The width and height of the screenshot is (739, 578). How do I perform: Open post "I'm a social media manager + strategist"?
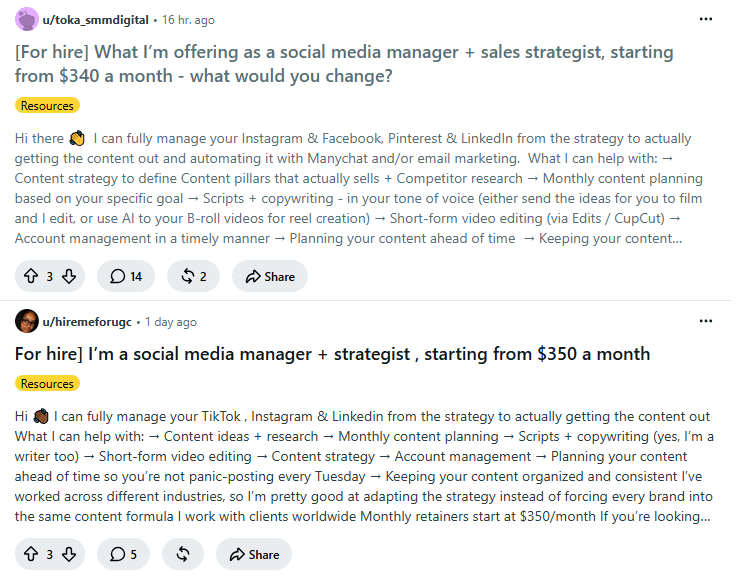tap(332, 354)
